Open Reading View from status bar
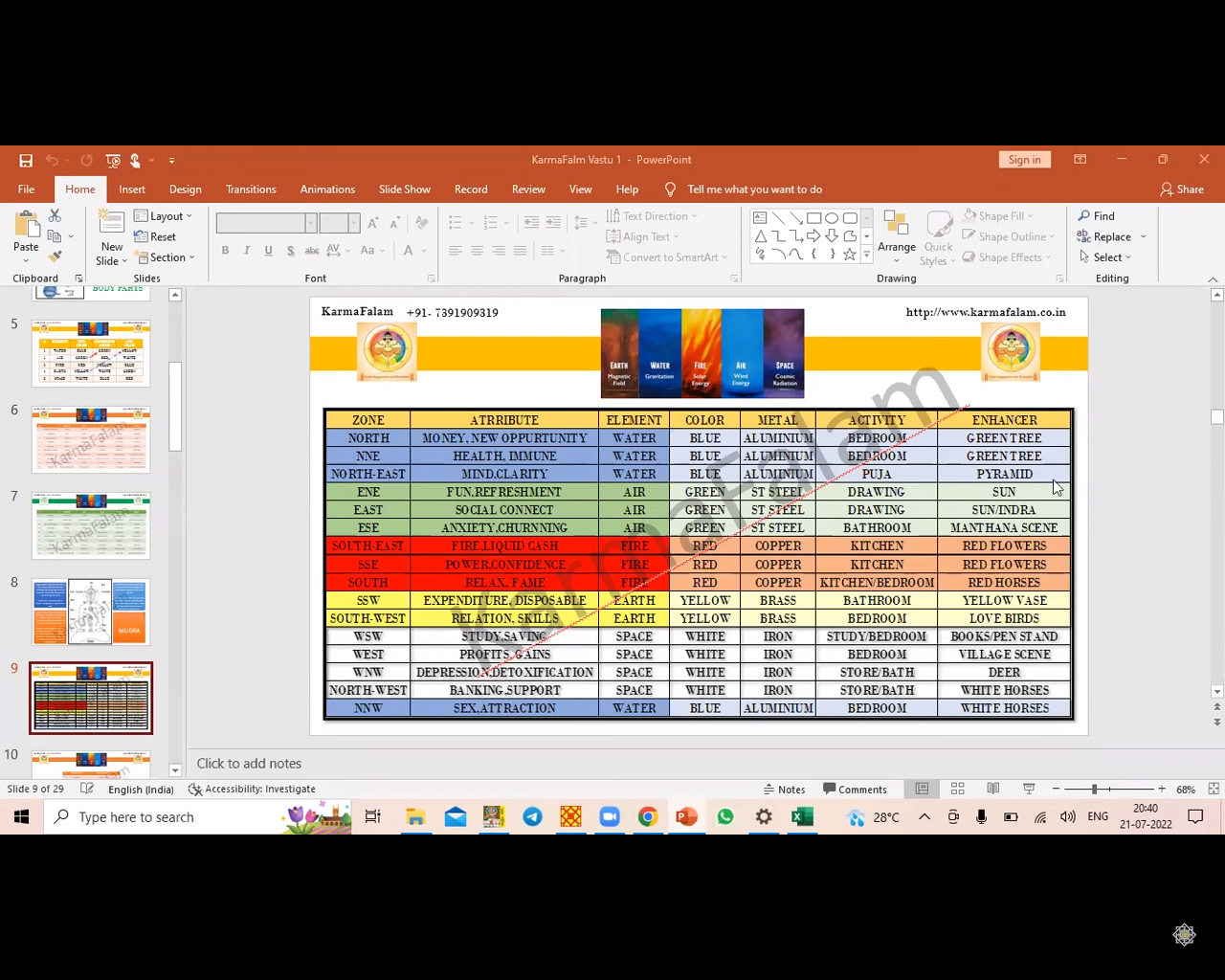Screen dimensions: 1225x980 coord(993,790)
